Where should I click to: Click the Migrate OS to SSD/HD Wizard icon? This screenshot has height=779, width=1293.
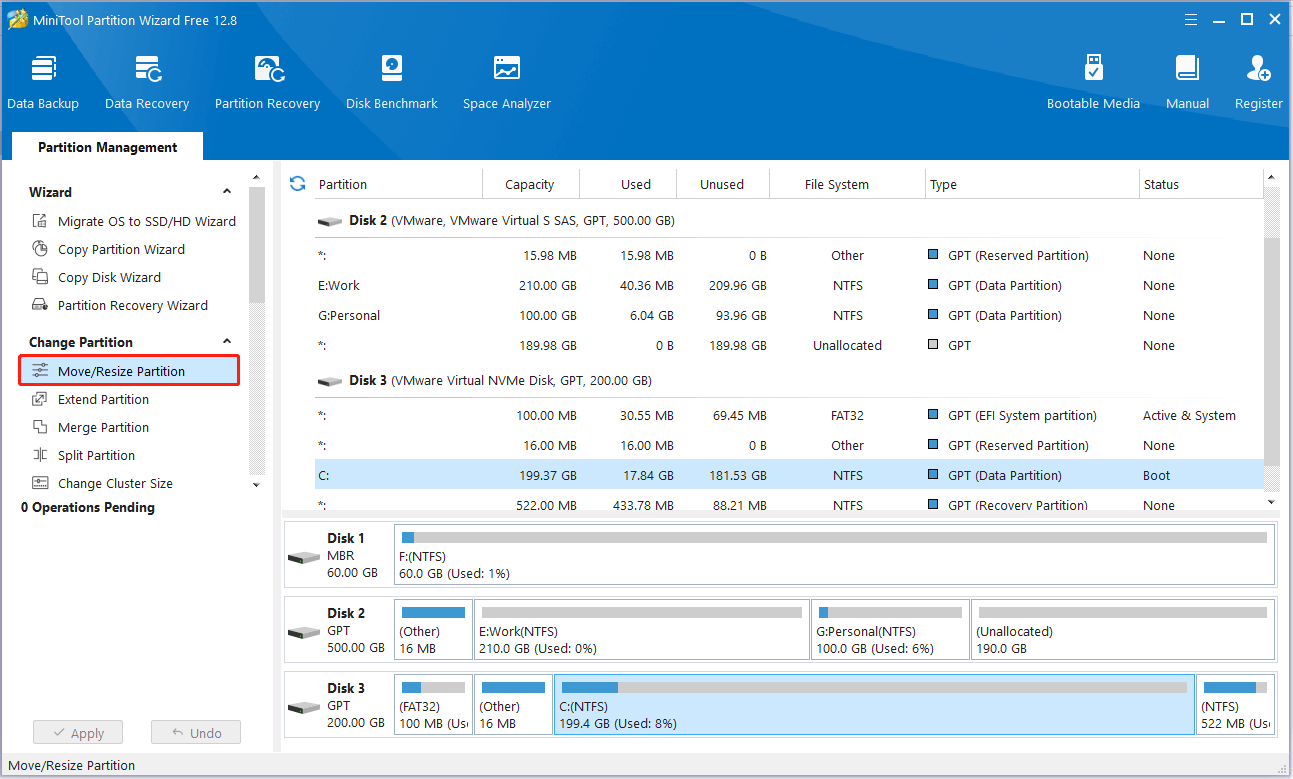(40, 221)
